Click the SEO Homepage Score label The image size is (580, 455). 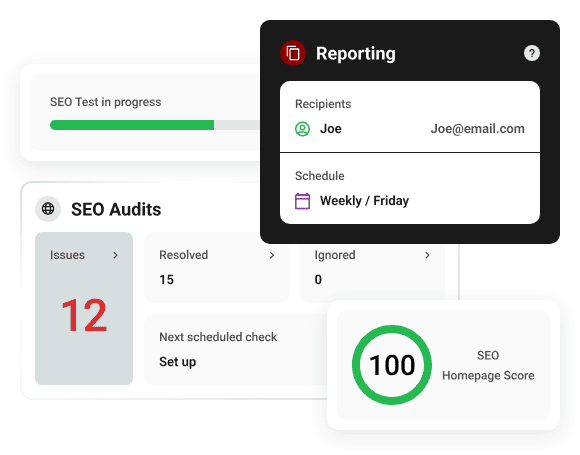(488, 365)
